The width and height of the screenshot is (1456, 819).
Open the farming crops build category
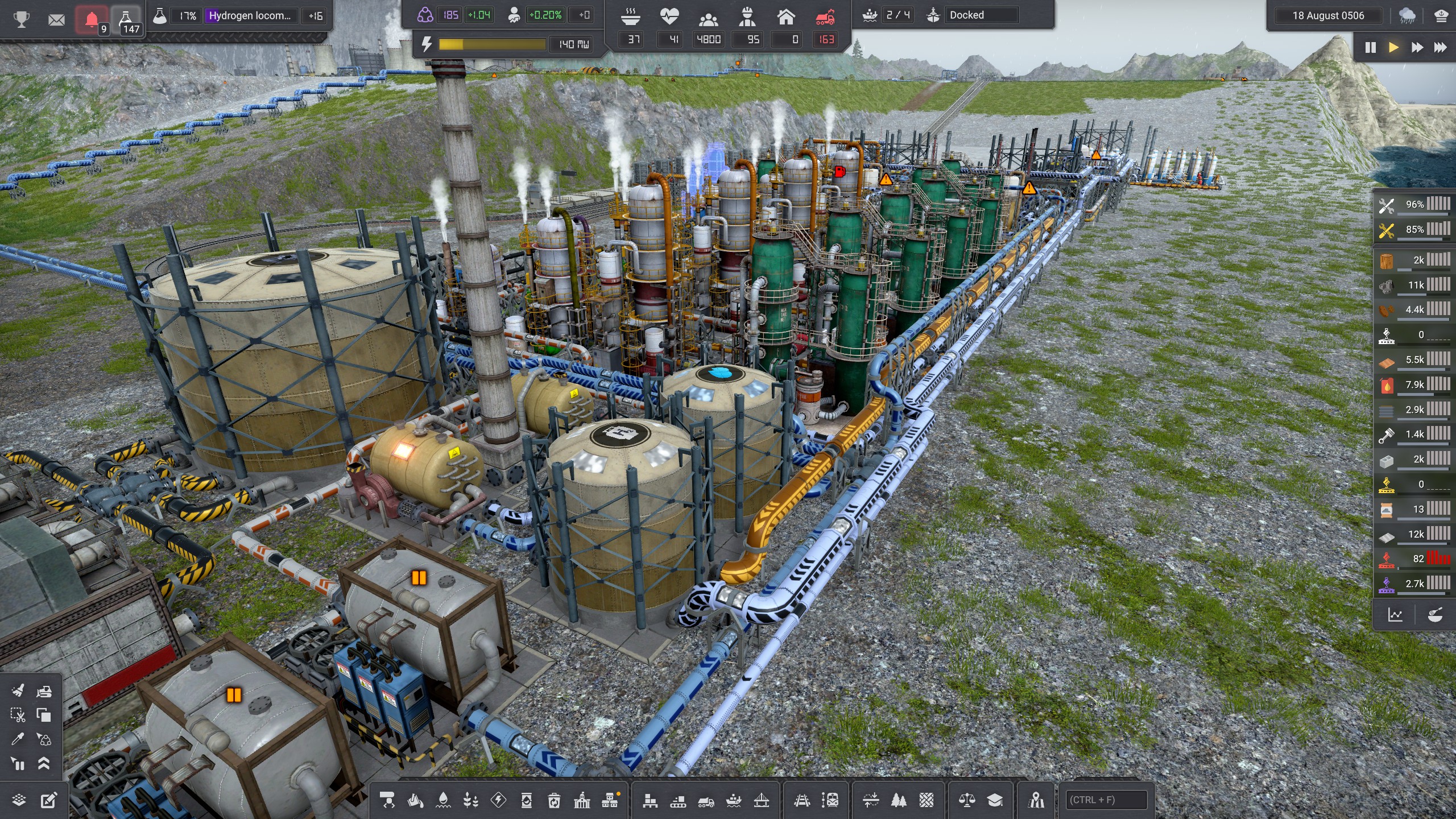(x=471, y=800)
